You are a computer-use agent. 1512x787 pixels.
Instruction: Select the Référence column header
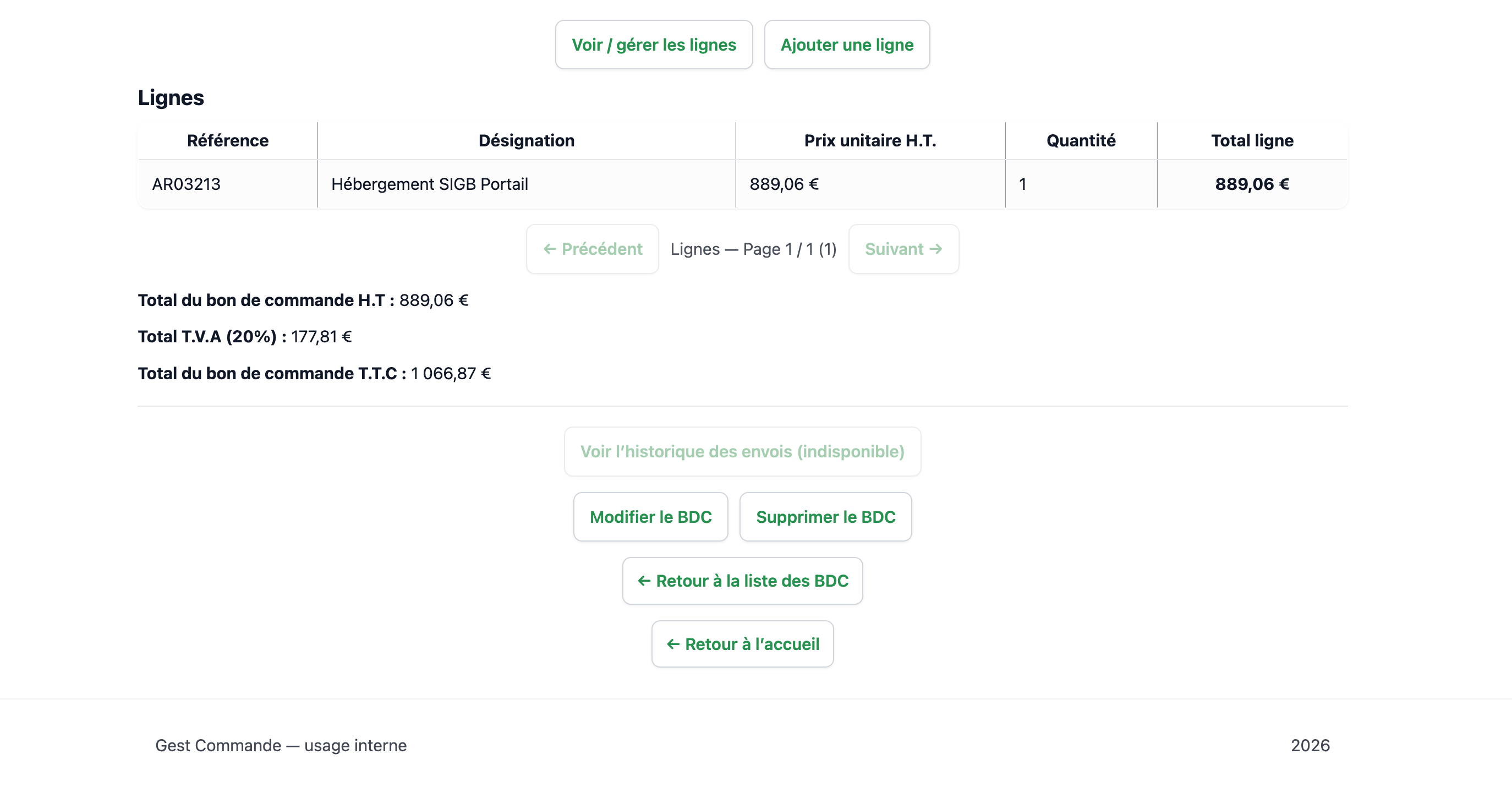[228, 140]
